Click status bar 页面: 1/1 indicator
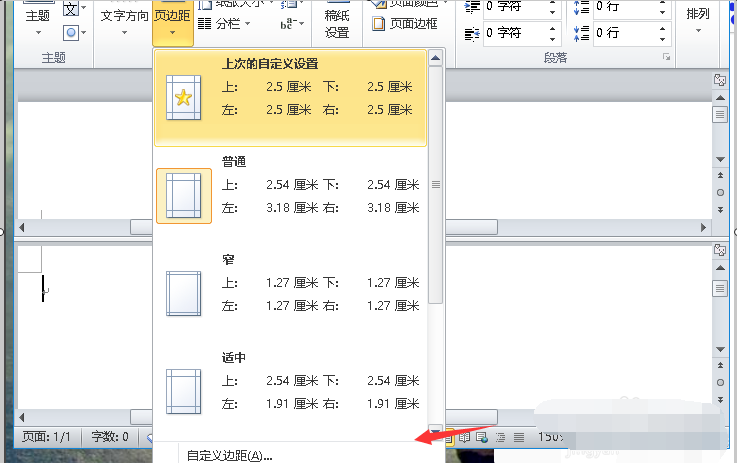 pos(46,437)
